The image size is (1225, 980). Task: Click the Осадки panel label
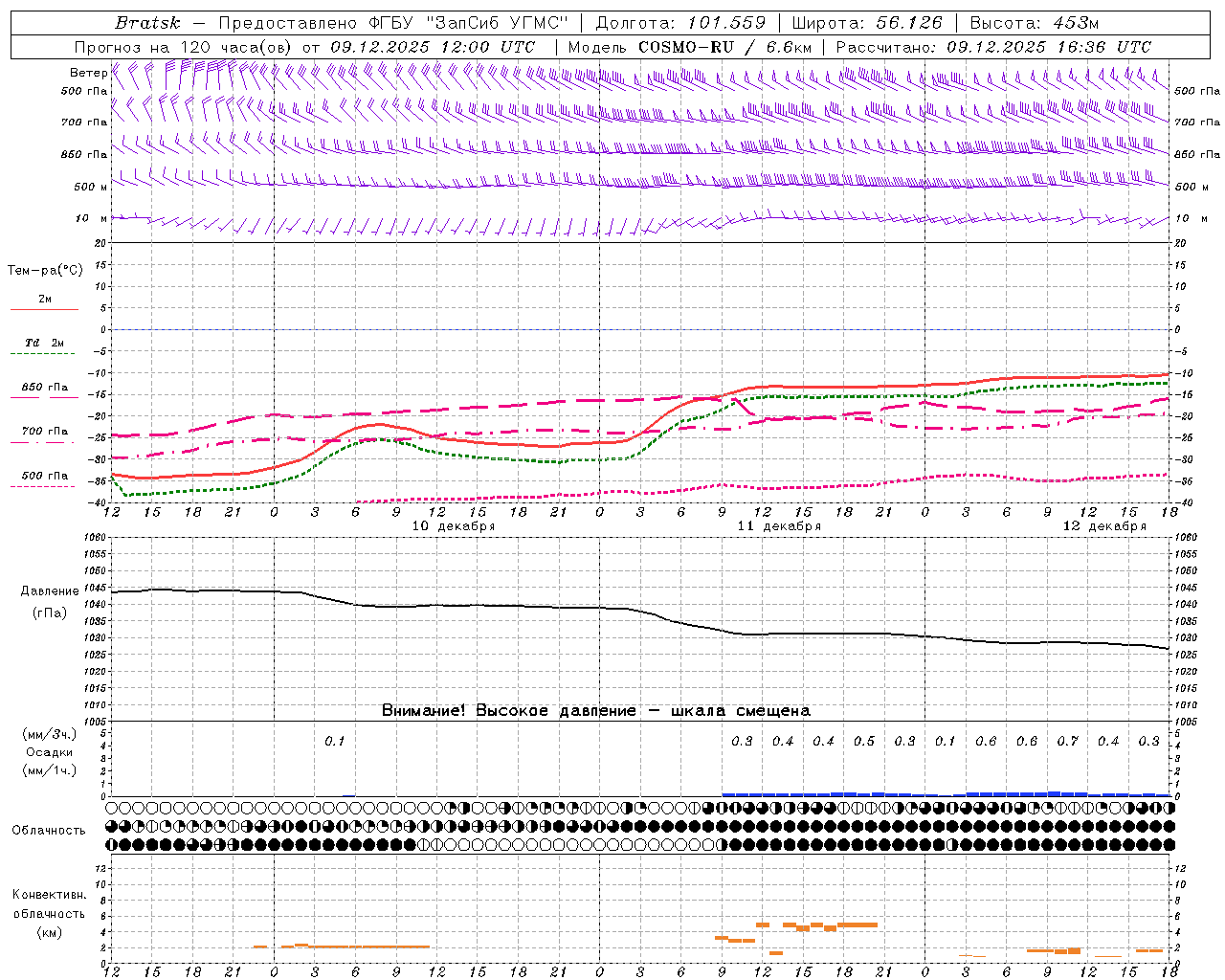coord(50,752)
